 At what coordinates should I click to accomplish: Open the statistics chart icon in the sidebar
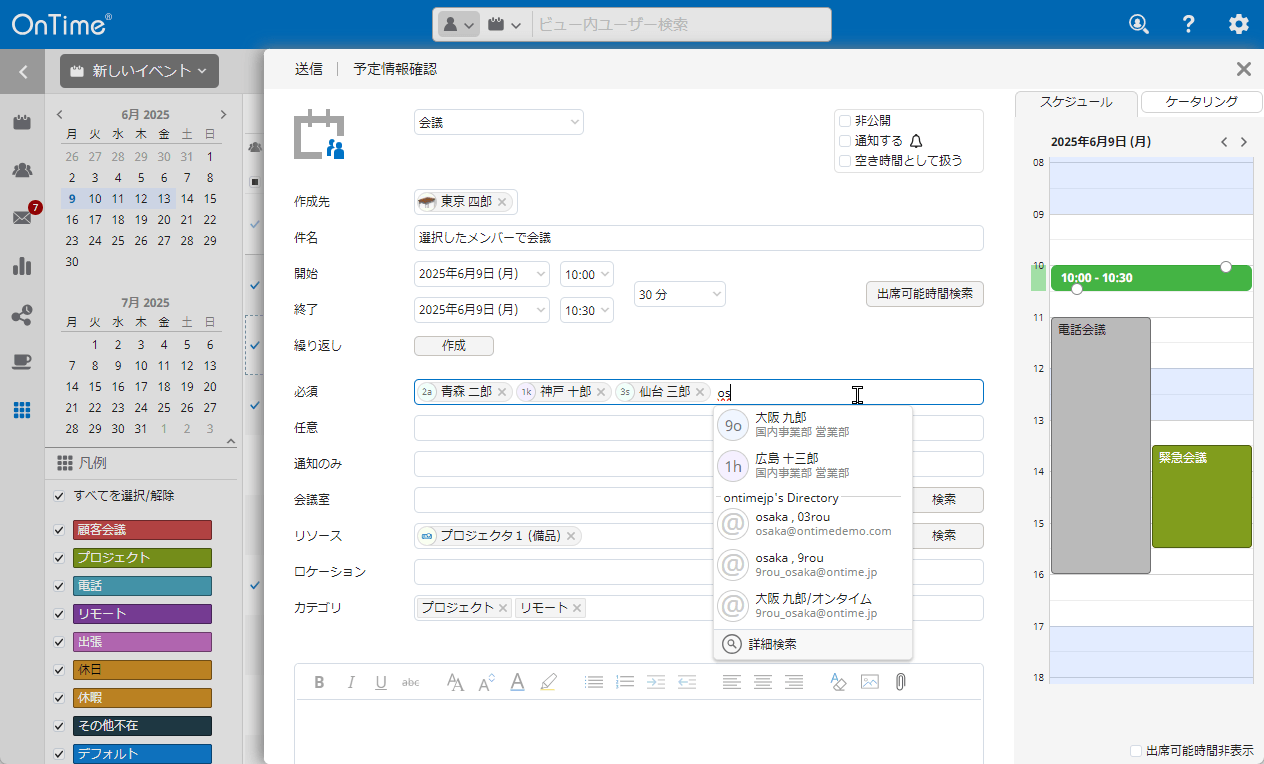coord(22,267)
